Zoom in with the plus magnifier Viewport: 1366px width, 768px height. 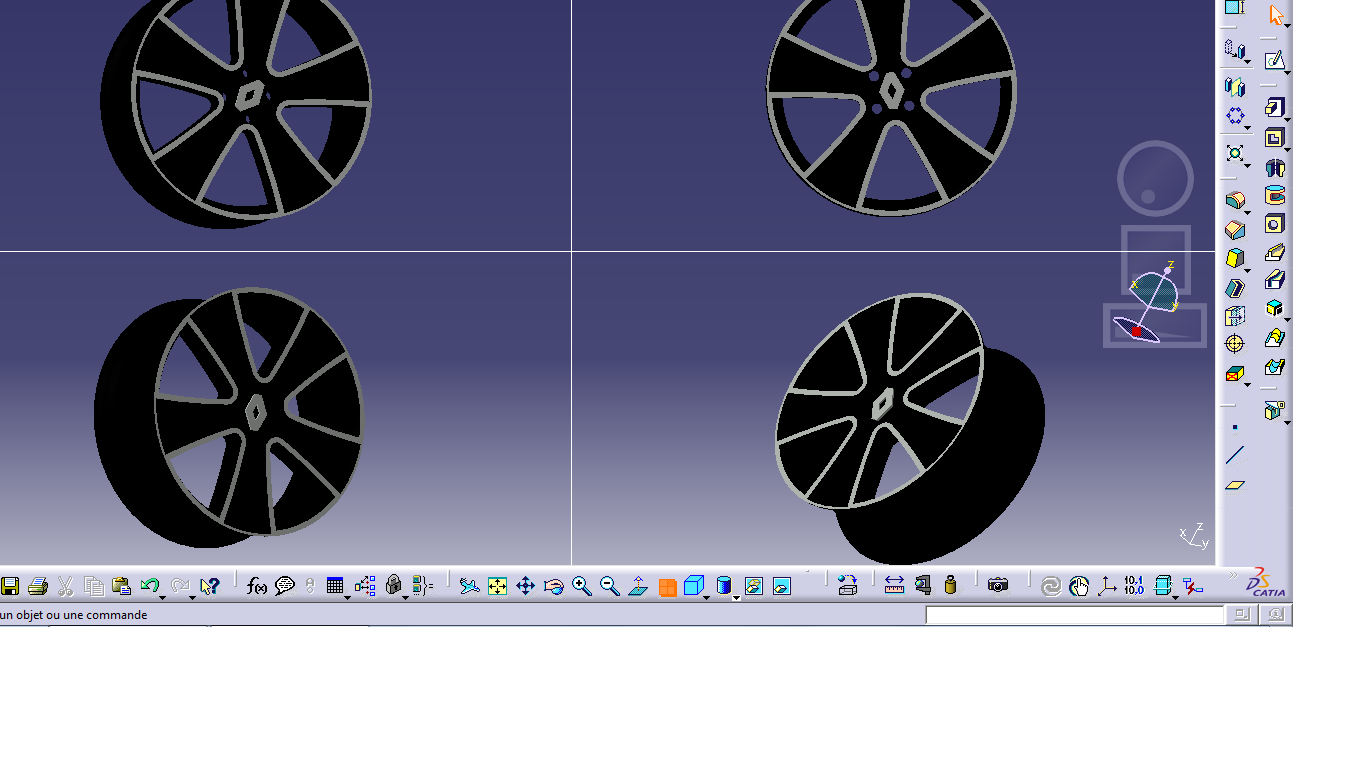pyautogui.click(x=582, y=586)
